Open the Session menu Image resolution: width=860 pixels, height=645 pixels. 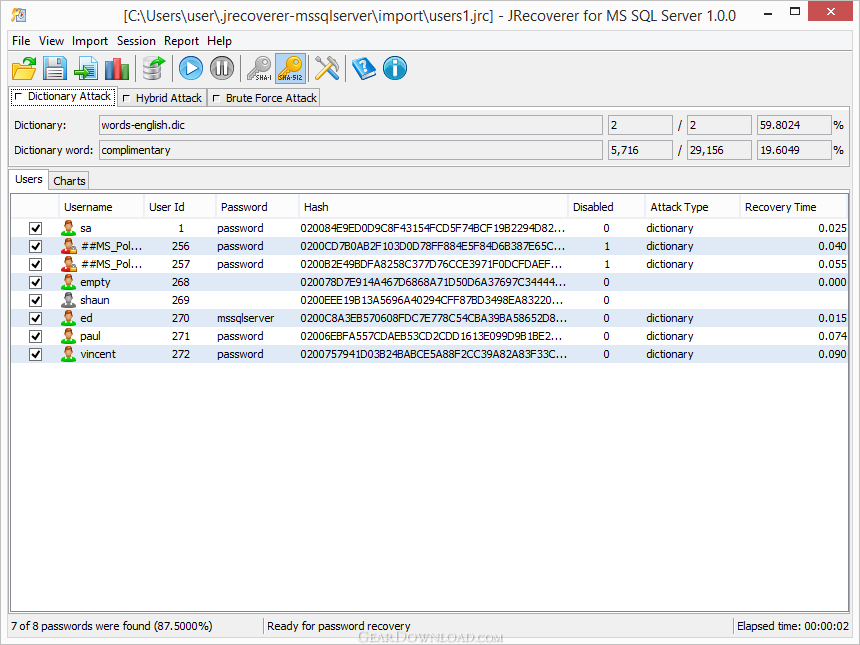click(x=136, y=41)
